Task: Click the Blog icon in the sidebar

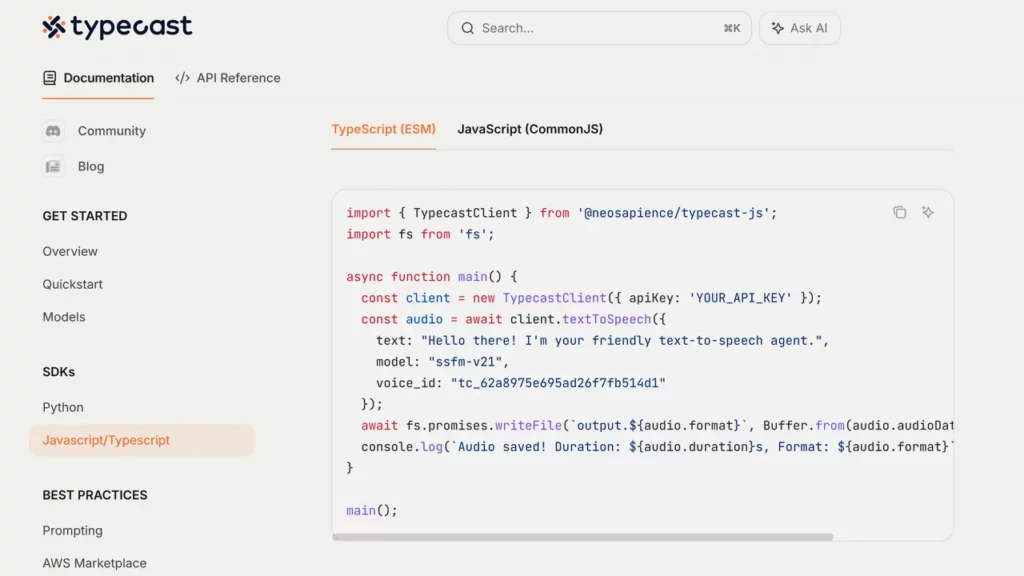Action: click(52, 166)
